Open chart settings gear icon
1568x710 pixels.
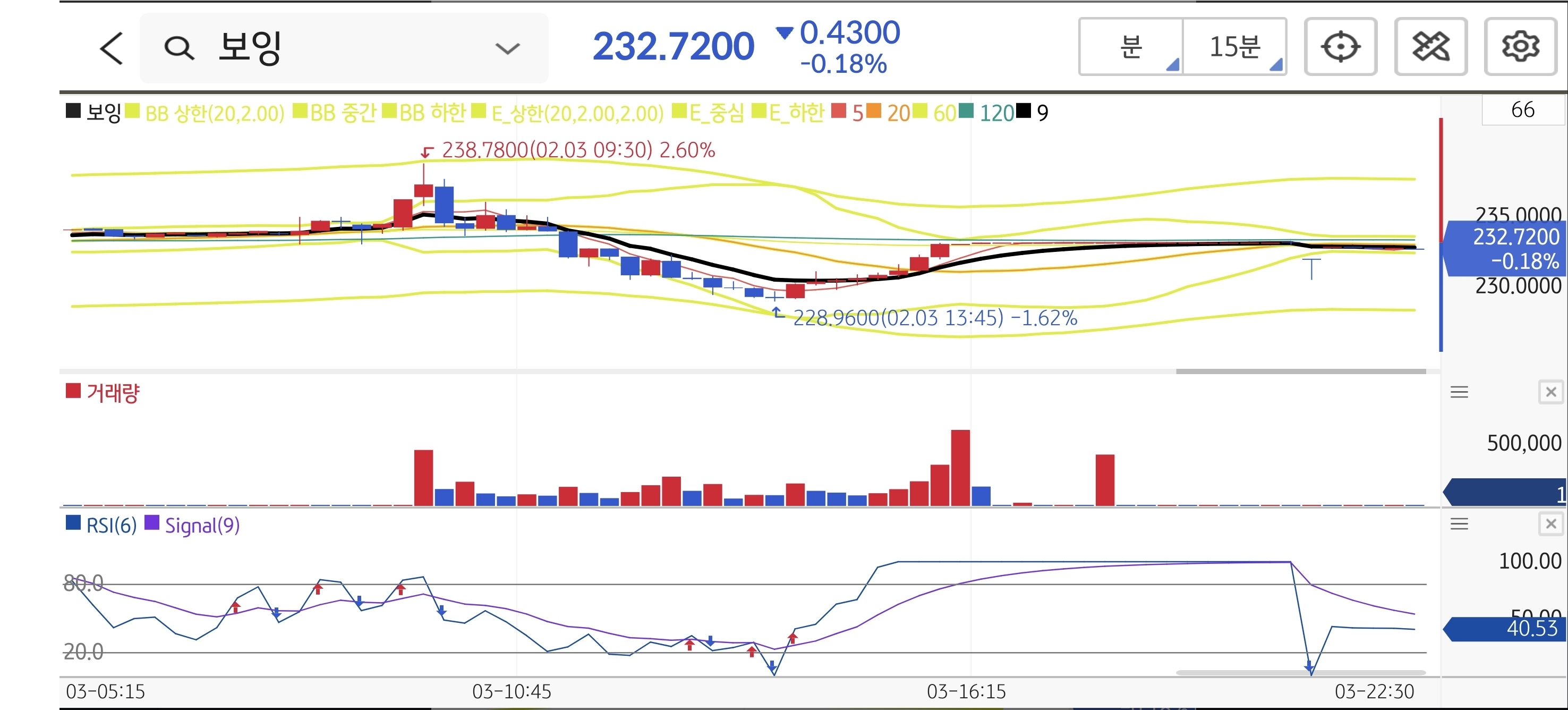pos(1520,47)
